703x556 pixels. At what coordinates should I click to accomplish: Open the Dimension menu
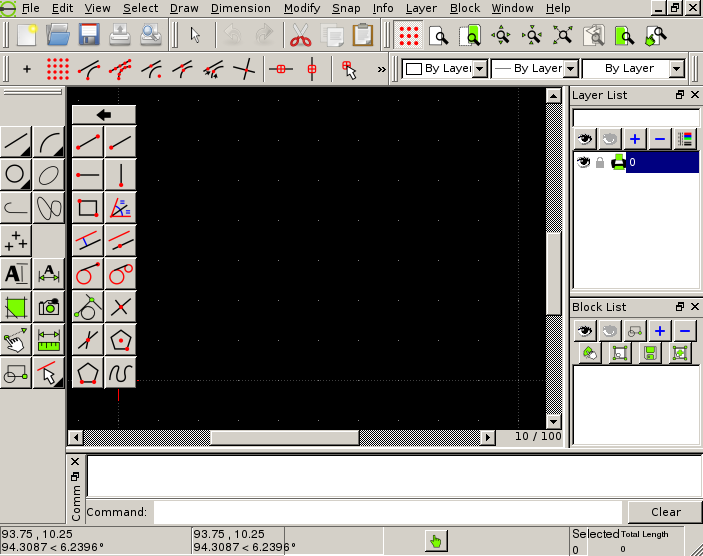click(x=241, y=8)
